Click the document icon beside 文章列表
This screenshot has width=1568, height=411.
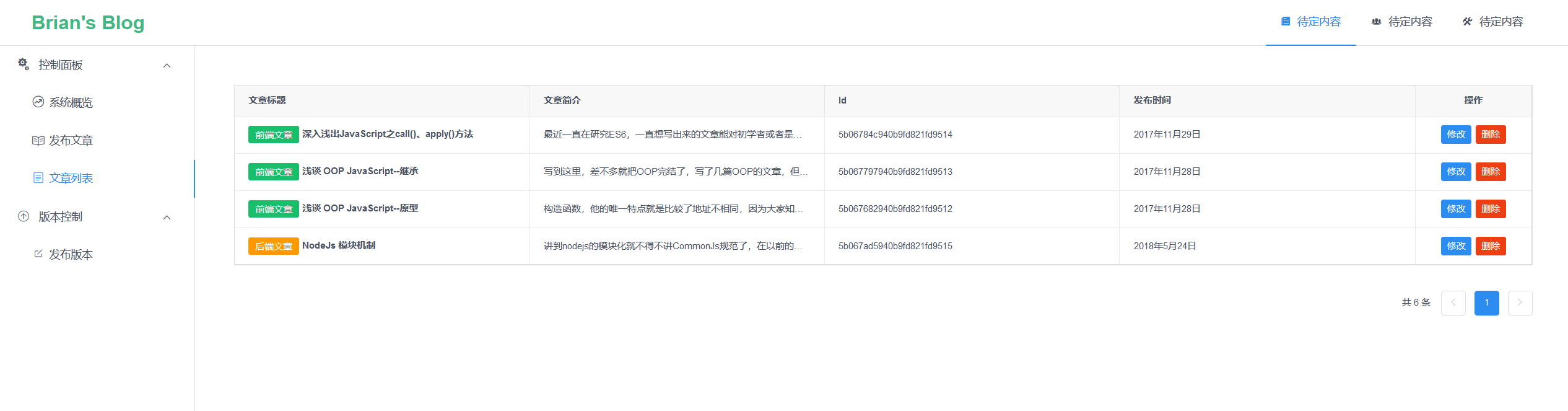point(38,178)
